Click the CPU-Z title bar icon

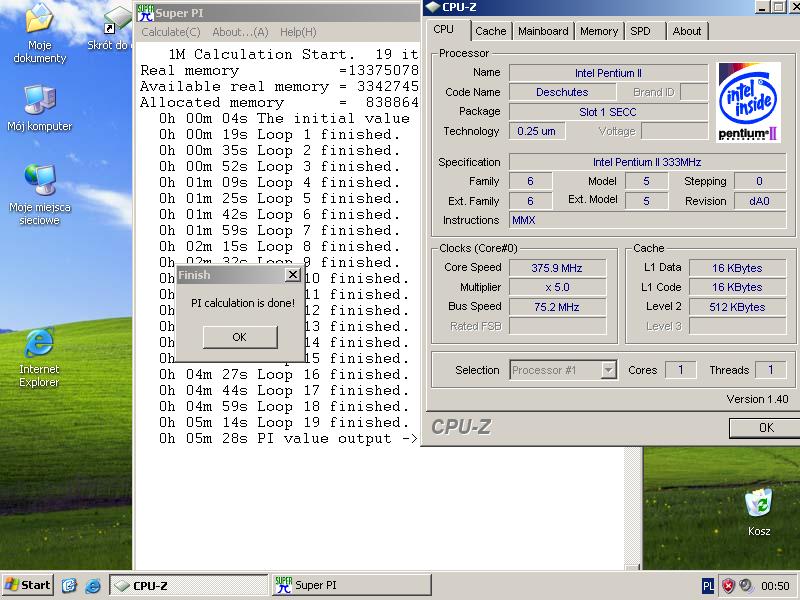coord(433,7)
